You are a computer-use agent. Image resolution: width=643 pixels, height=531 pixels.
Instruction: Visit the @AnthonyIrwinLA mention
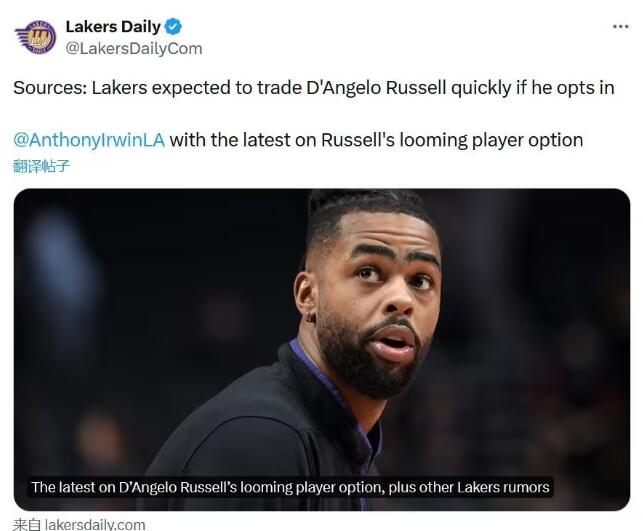click(89, 140)
